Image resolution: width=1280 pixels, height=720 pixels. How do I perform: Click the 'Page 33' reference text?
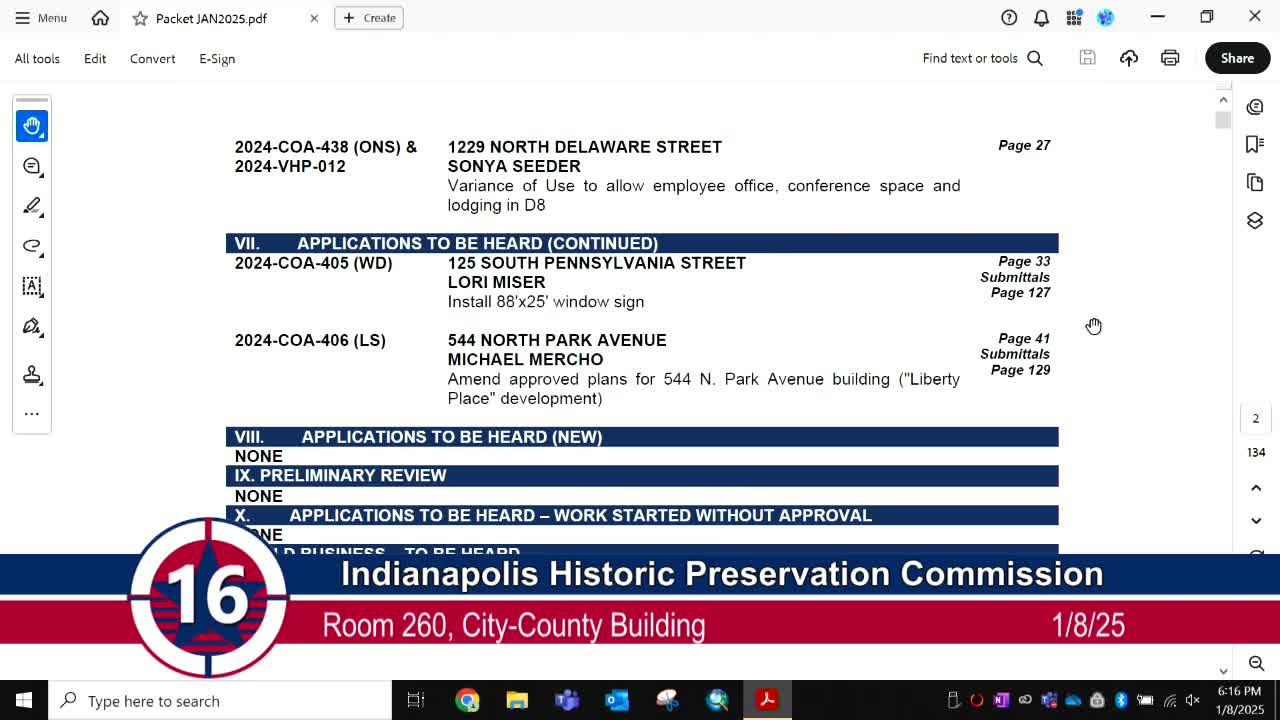[x=1024, y=262]
